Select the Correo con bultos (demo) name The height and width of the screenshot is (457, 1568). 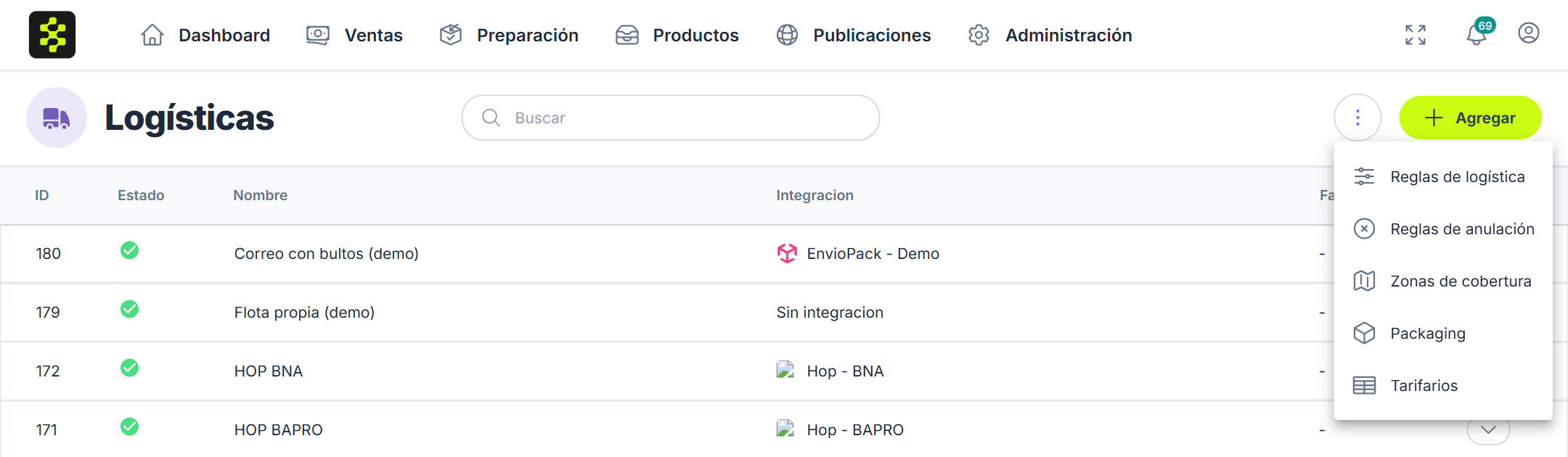pos(326,253)
